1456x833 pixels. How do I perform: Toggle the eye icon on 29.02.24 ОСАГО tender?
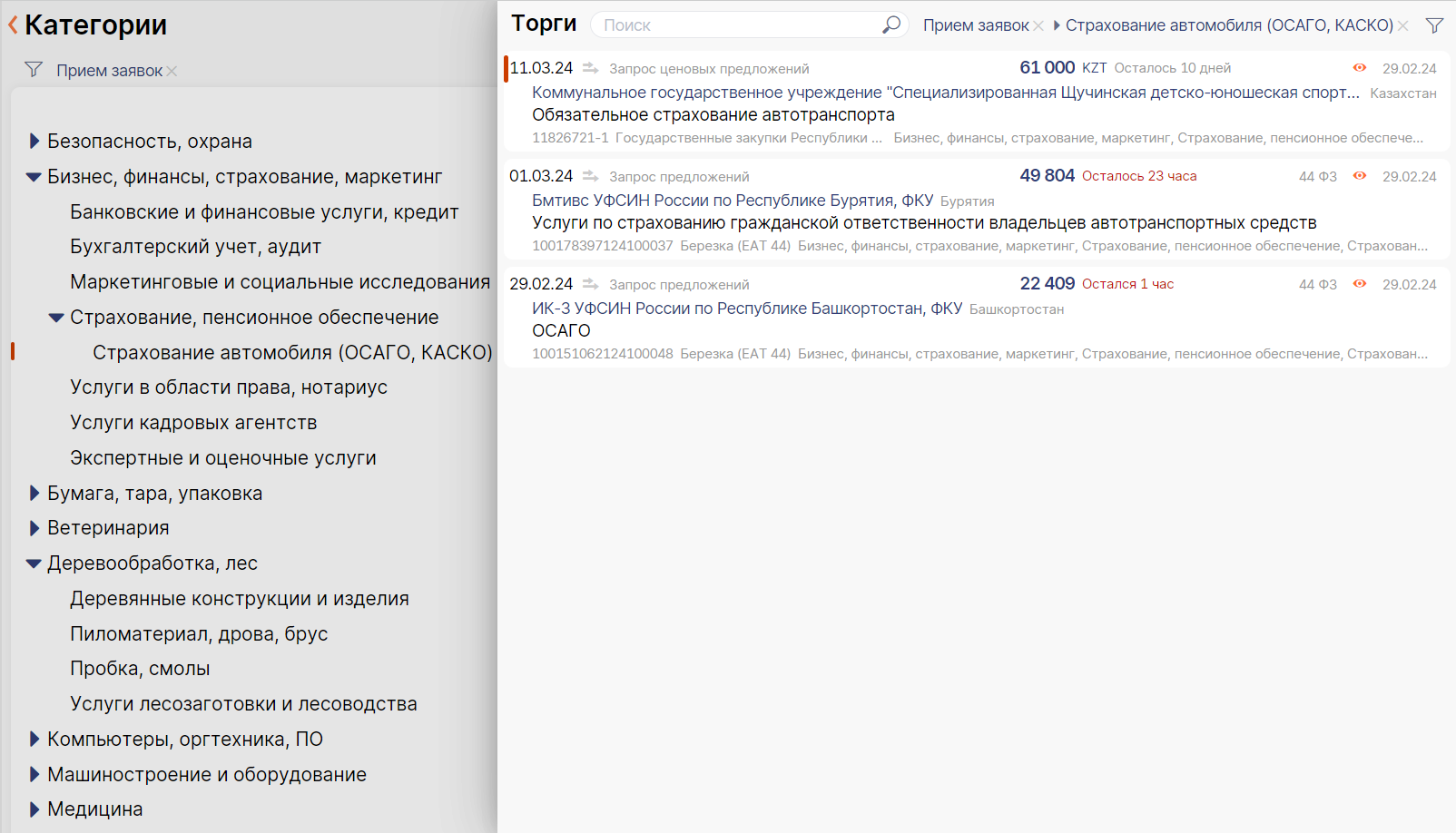point(1360,284)
